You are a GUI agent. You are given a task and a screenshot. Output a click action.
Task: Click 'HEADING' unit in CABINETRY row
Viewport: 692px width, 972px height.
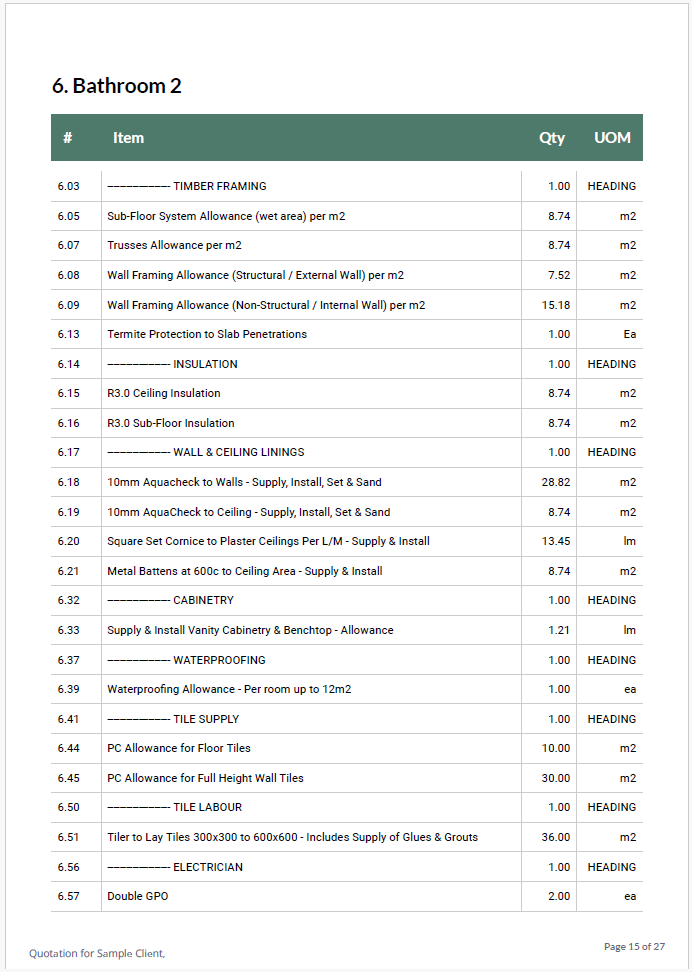[x=611, y=600]
